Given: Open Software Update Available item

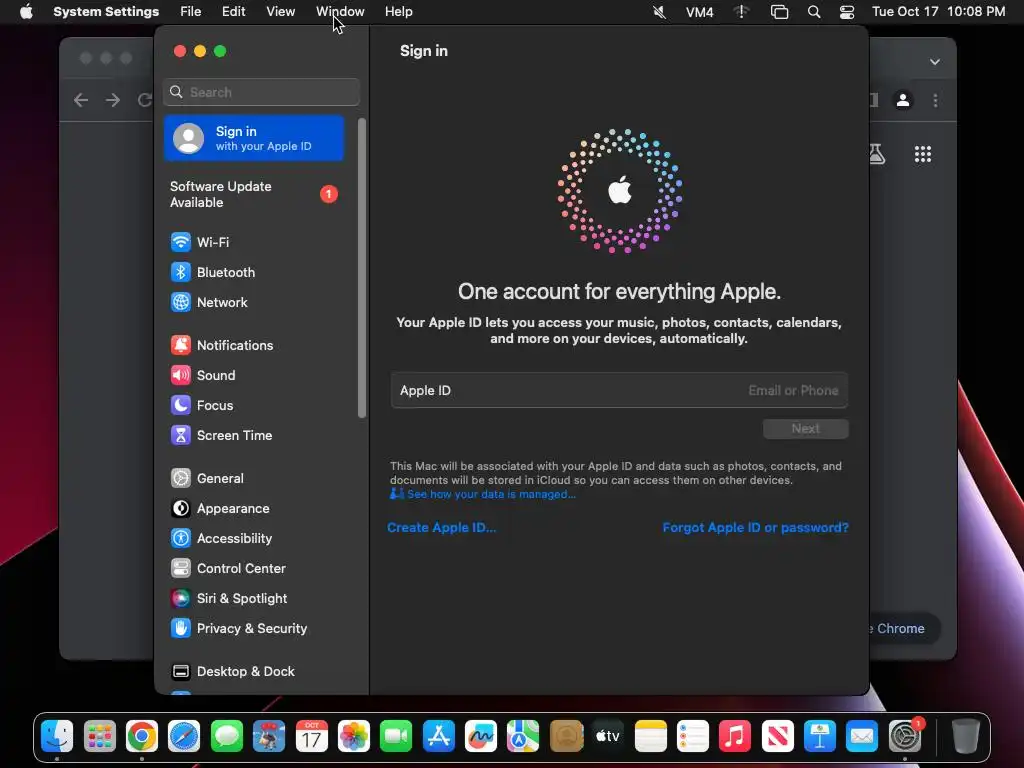Looking at the screenshot, I should click(254, 195).
